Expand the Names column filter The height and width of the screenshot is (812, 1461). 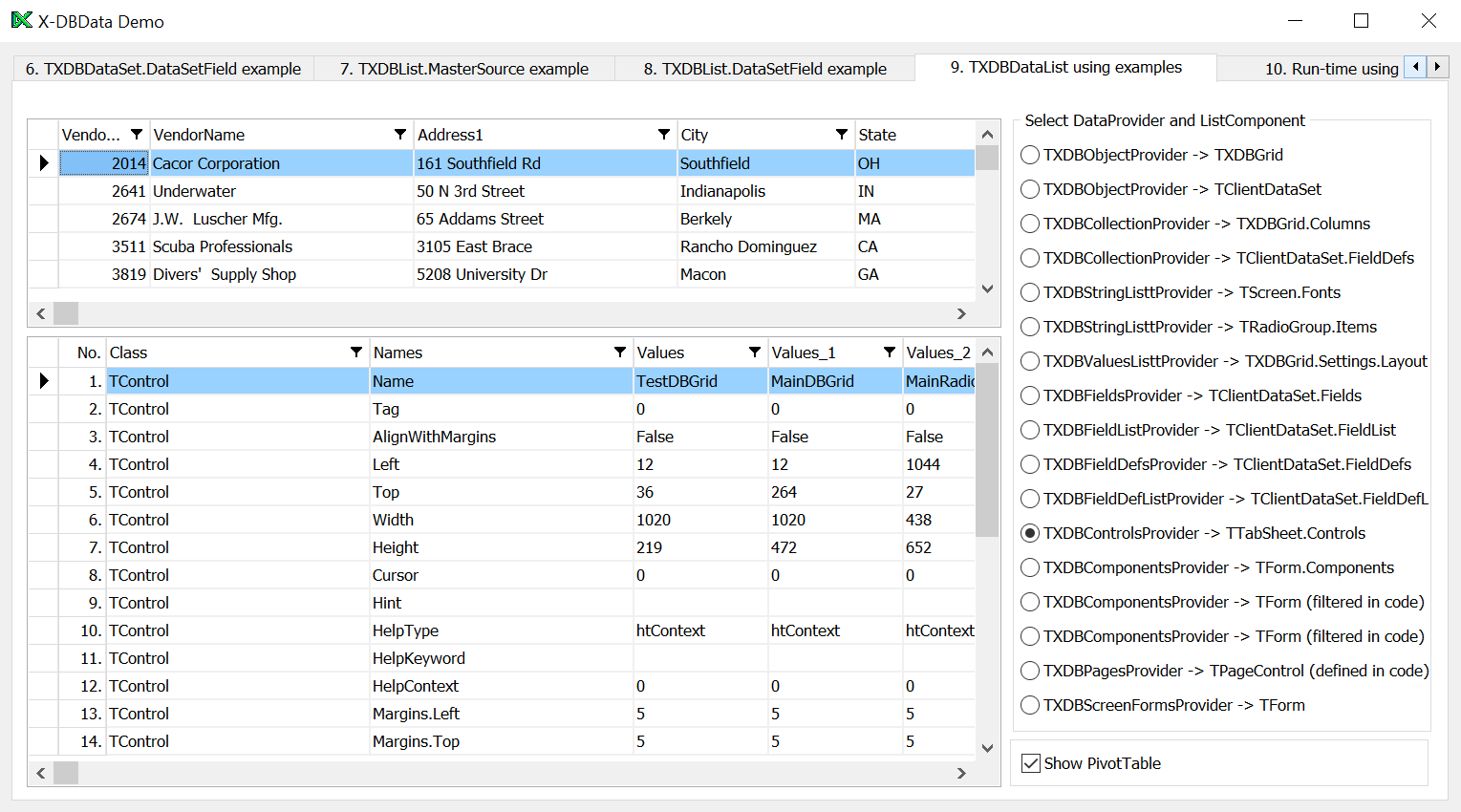620,353
